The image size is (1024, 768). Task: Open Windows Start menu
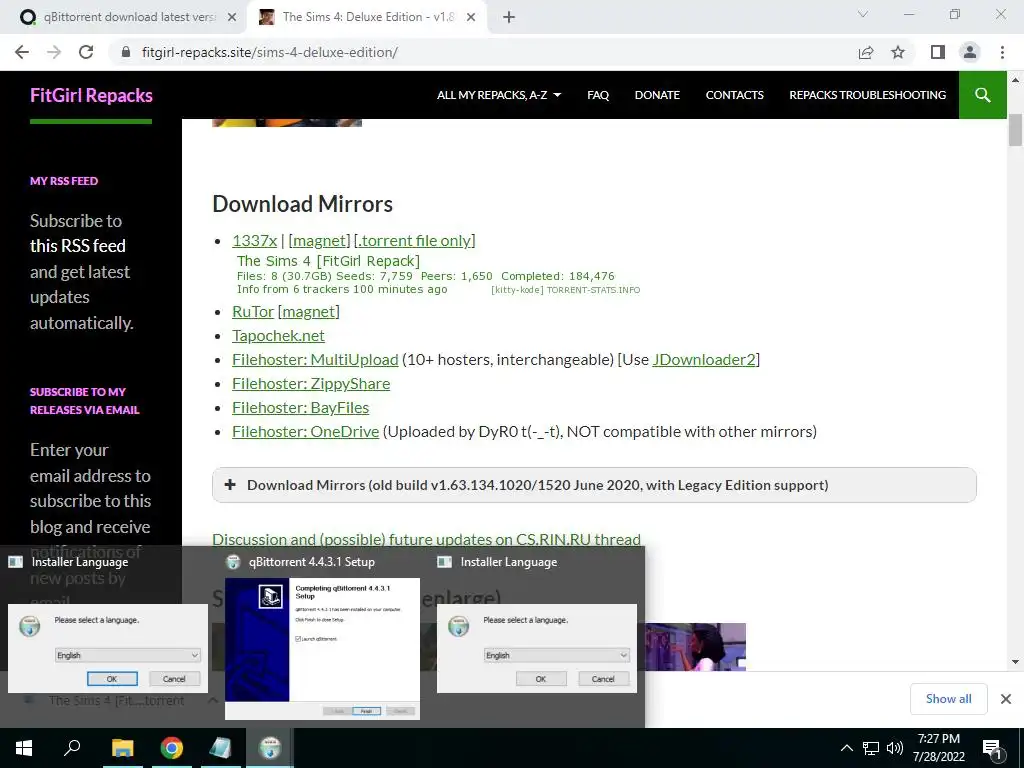point(24,748)
